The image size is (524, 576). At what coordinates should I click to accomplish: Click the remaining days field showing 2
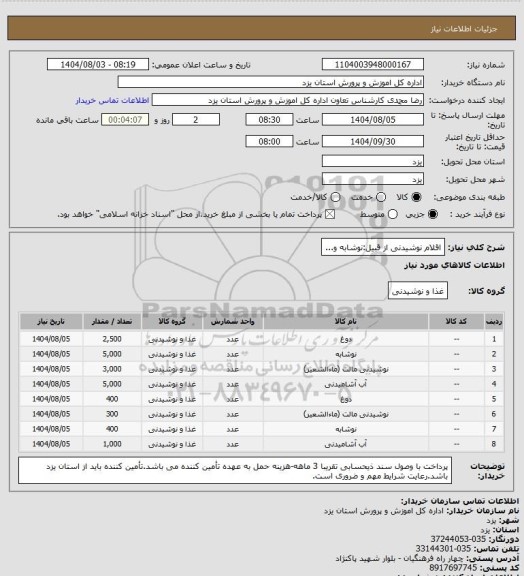(196, 120)
